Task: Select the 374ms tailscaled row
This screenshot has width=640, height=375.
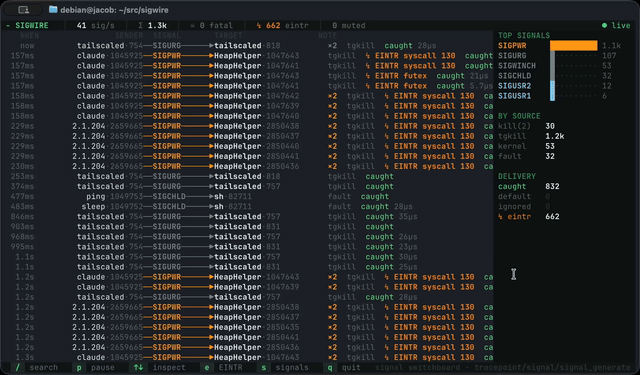Action: pos(247,186)
